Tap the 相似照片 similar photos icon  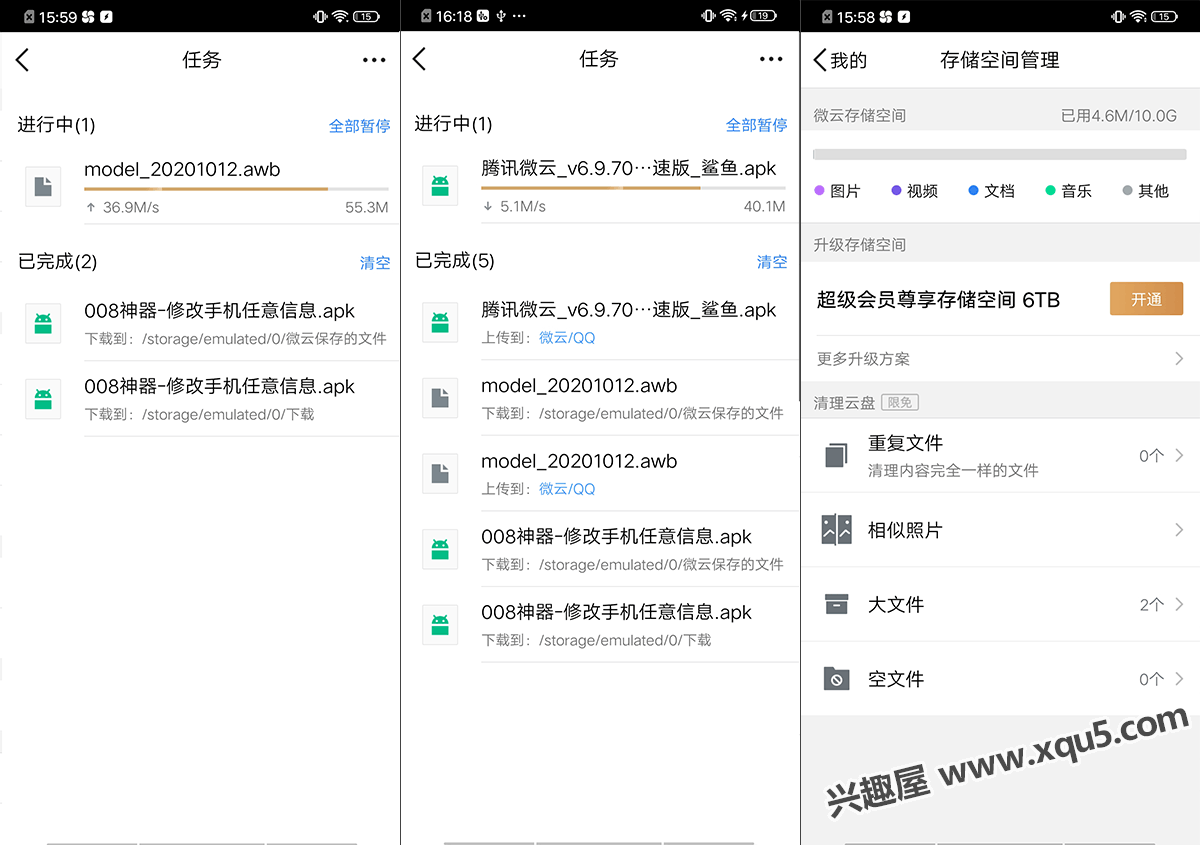836,530
